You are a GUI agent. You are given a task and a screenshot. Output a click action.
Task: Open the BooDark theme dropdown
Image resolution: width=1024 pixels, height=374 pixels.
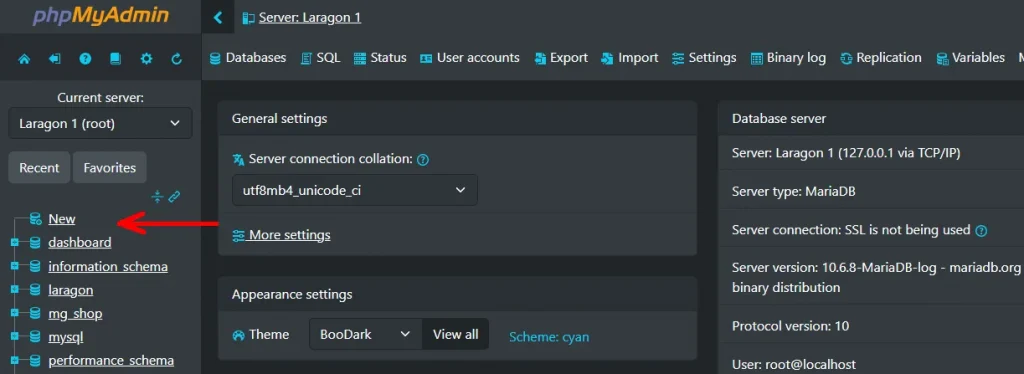366,334
